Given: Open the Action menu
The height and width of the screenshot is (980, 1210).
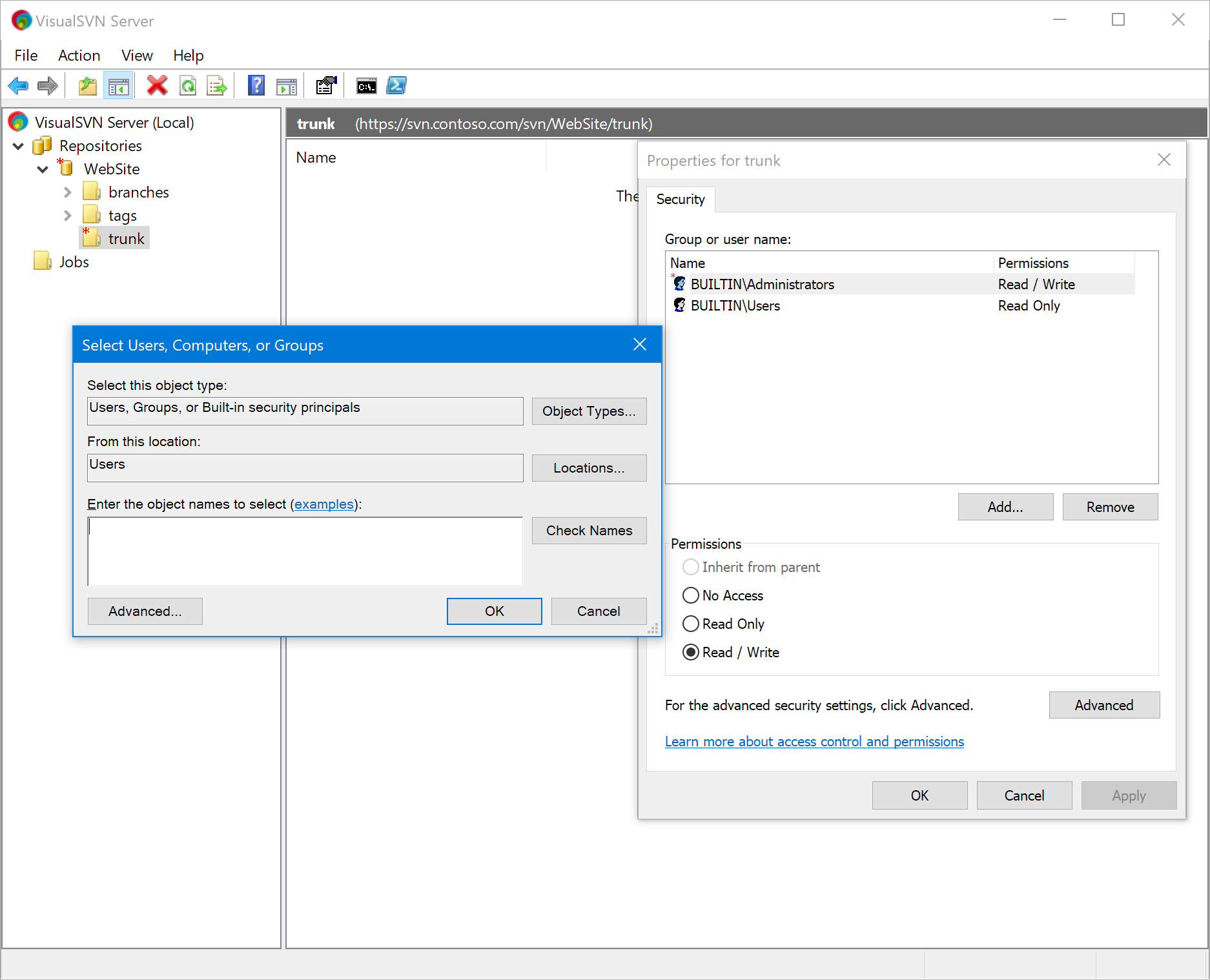Looking at the screenshot, I should (79, 56).
